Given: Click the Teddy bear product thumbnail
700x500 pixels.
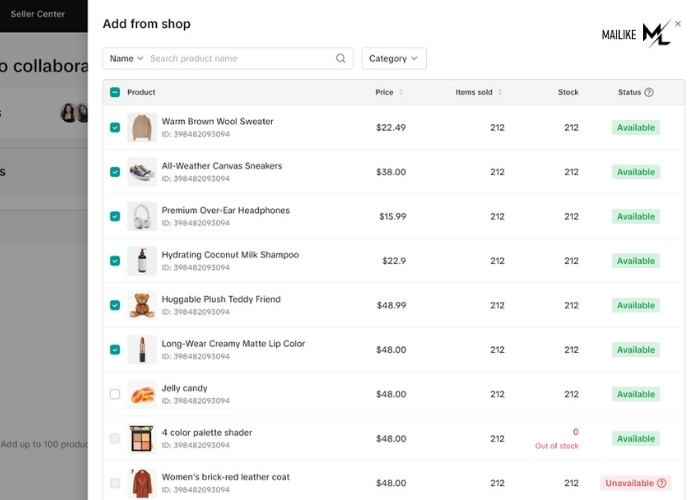Looking at the screenshot, I should tap(142, 305).
